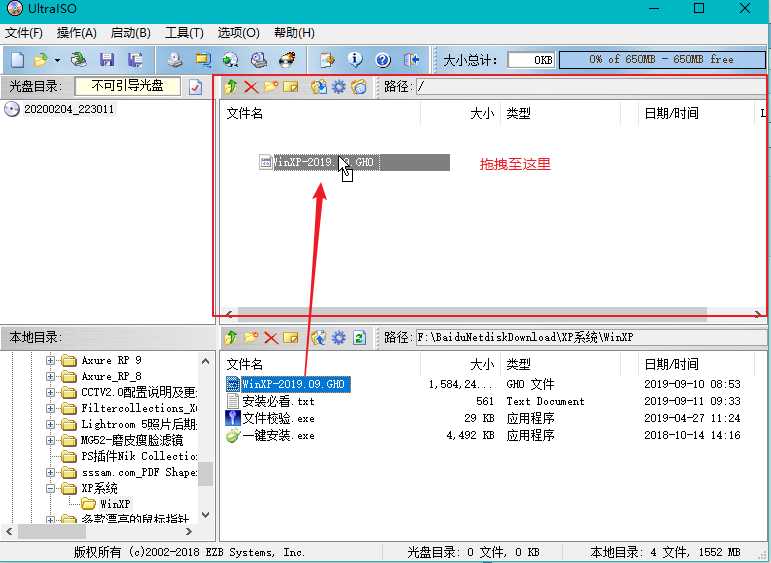Screen dimensions: 771x563
Task: Click the last icon in the disc image toolbar
Action: (359, 87)
